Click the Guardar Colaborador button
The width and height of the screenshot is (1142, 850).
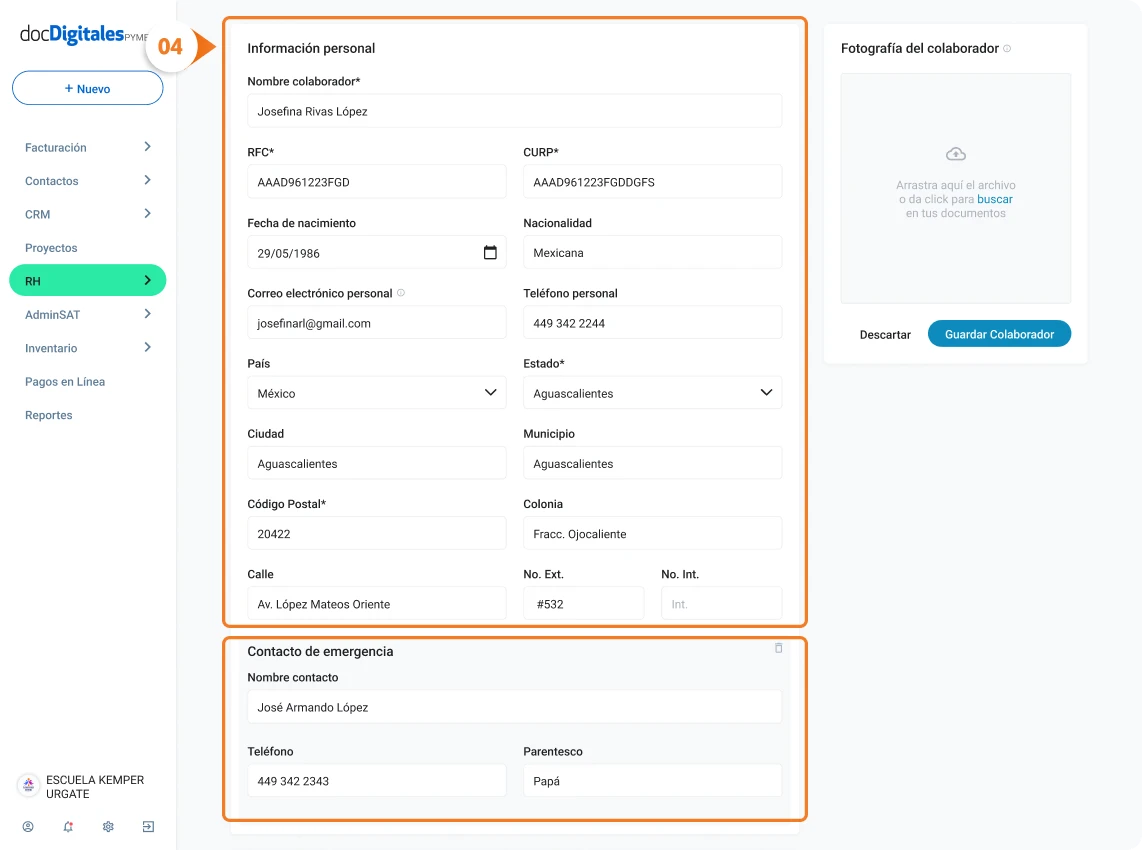point(999,334)
